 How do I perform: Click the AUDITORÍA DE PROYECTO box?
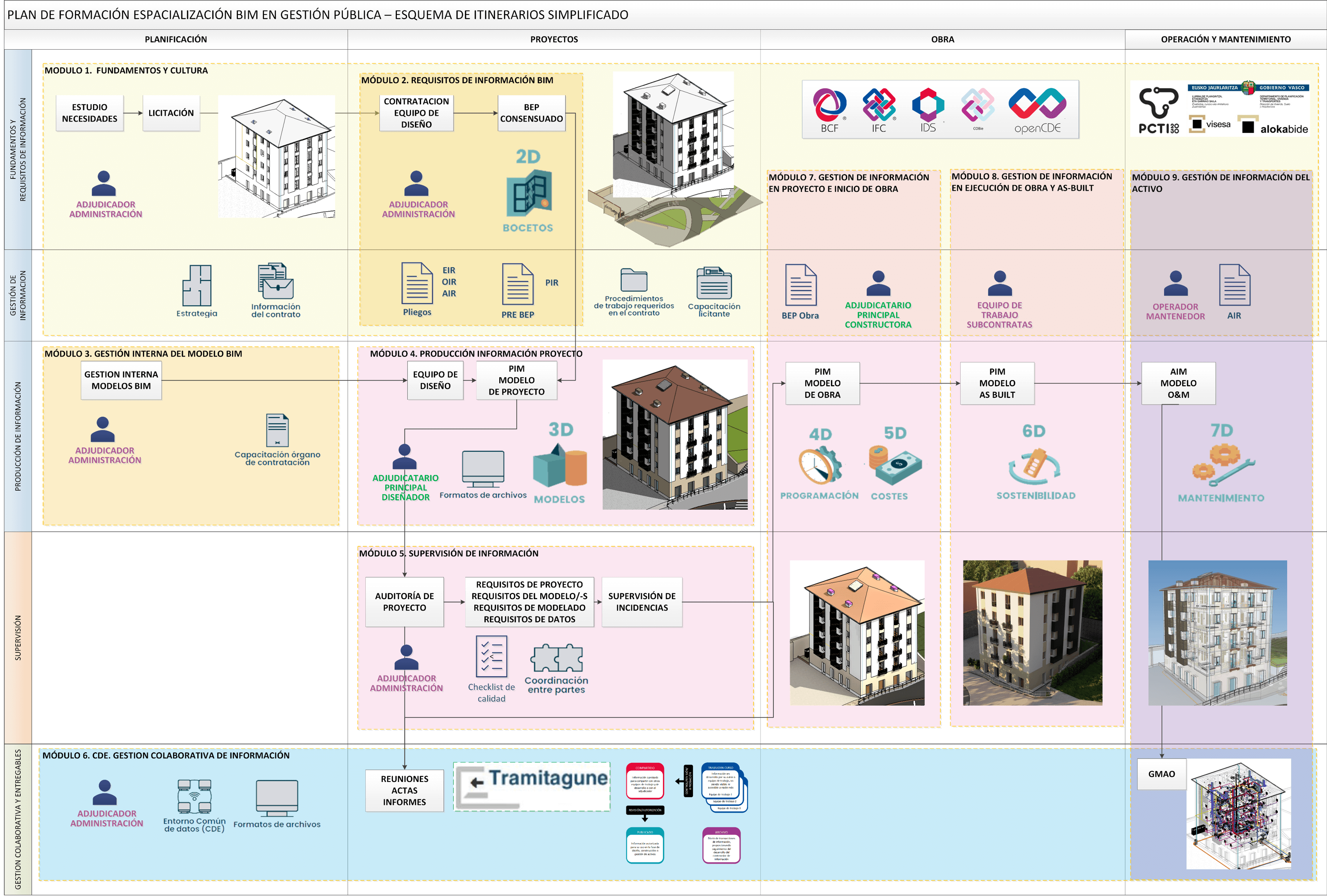tap(404, 602)
